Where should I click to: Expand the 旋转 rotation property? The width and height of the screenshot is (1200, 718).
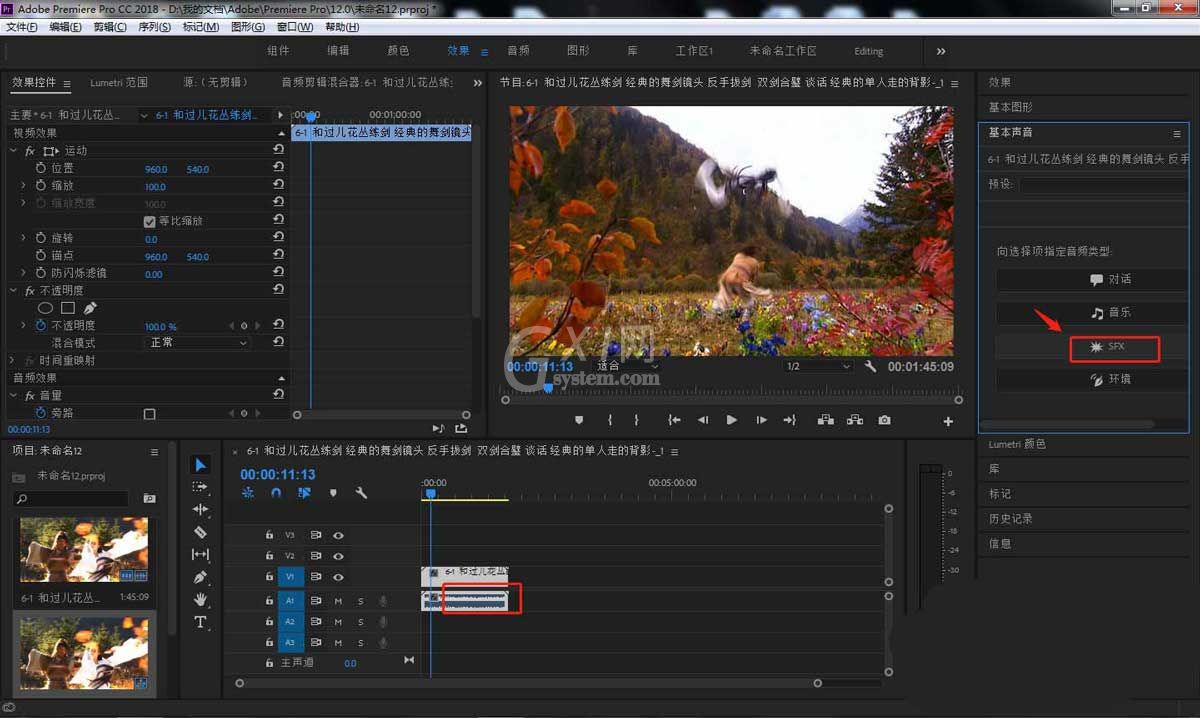(23, 238)
